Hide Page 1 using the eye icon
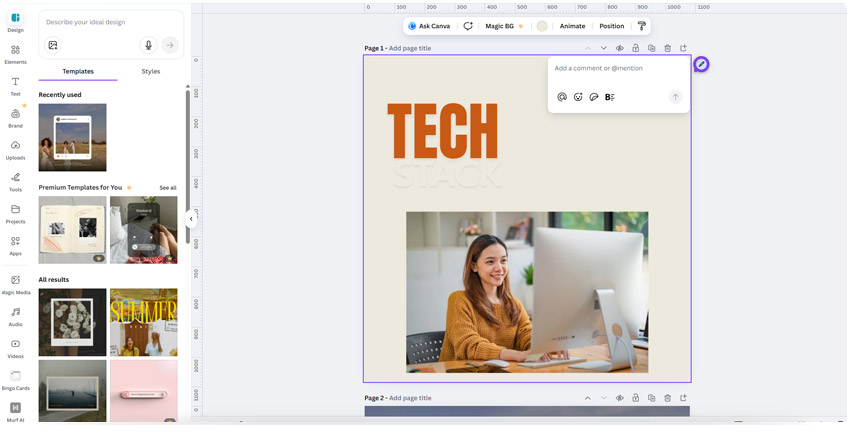Viewport: 850px width, 431px height. [x=620, y=48]
